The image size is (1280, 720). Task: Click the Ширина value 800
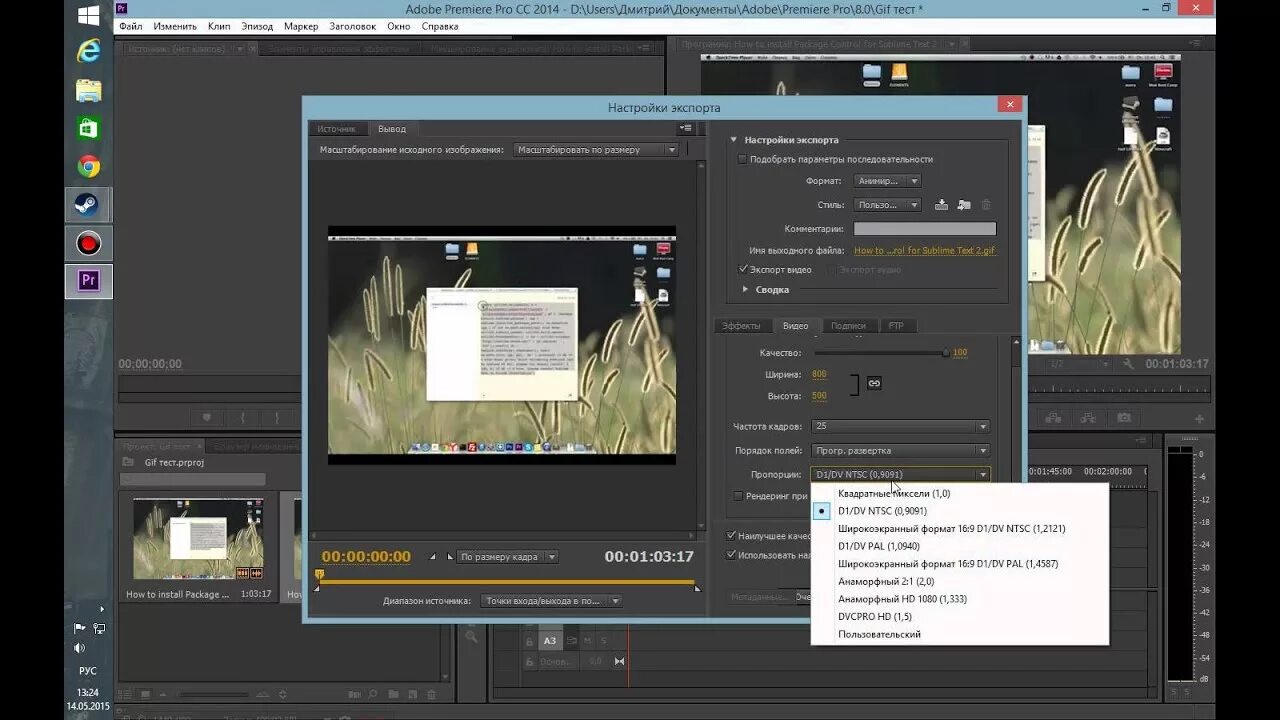(x=819, y=374)
